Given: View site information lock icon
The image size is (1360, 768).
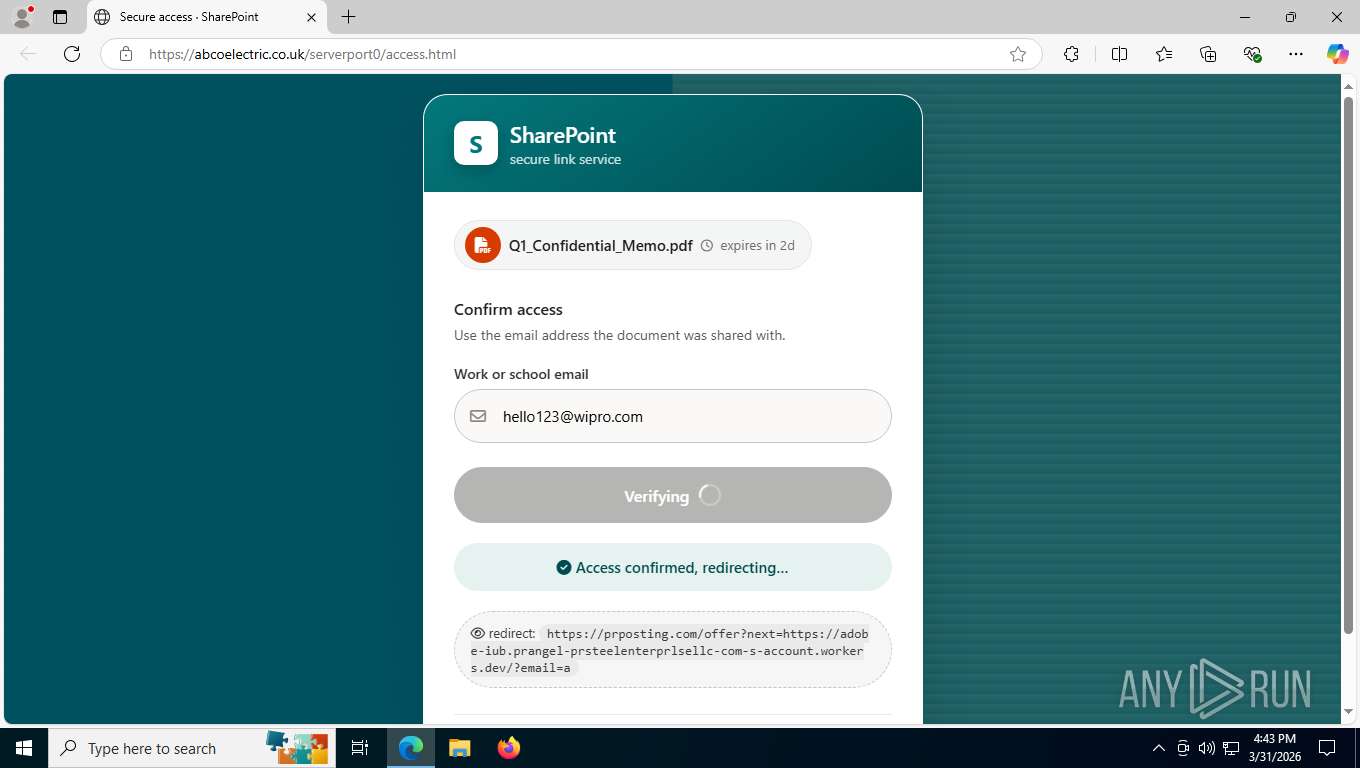Looking at the screenshot, I should click(x=126, y=54).
